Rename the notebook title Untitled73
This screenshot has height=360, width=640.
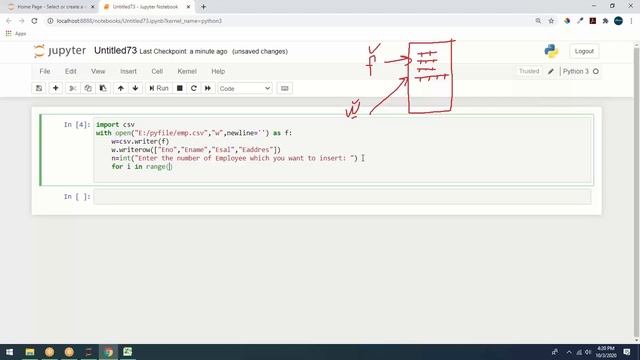115,51
